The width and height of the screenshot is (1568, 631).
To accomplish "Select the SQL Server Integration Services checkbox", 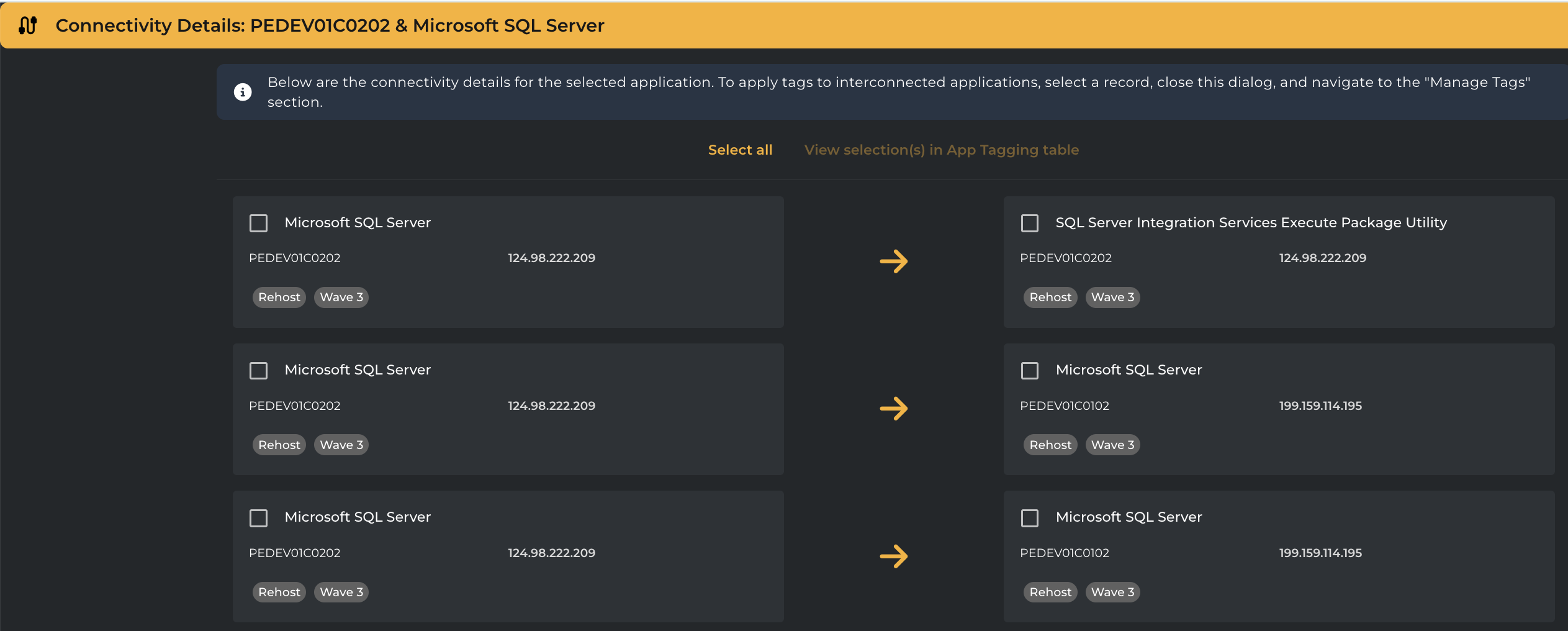I will pyautogui.click(x=1029, y=223).
